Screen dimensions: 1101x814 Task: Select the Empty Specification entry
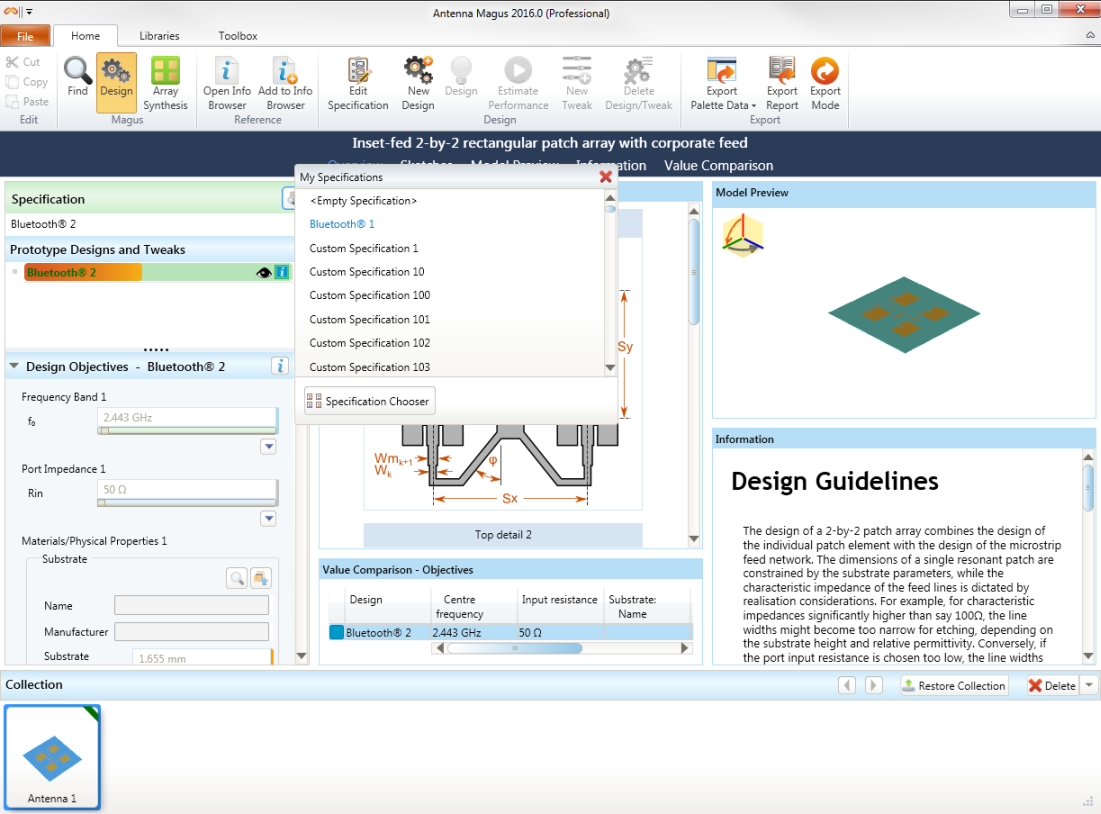(363, 201)
